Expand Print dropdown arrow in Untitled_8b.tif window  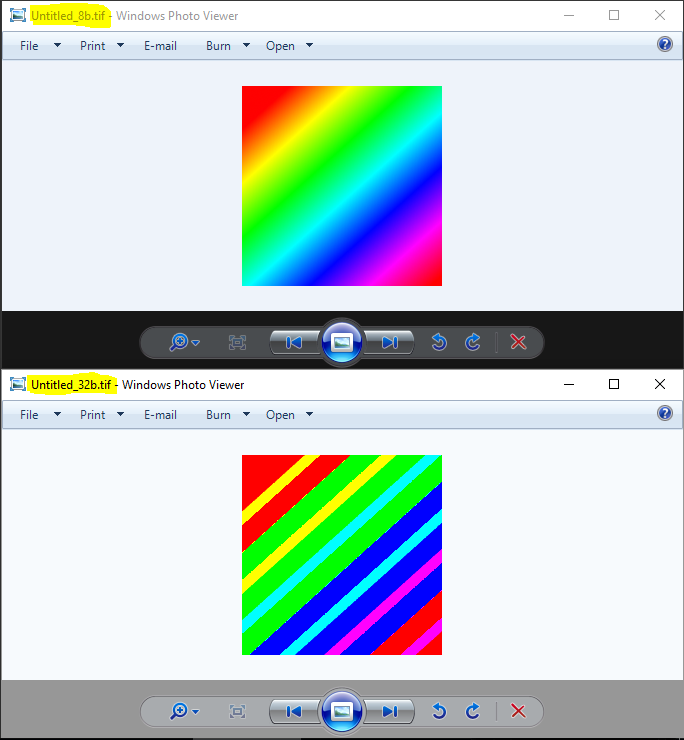tap(120, 45)
